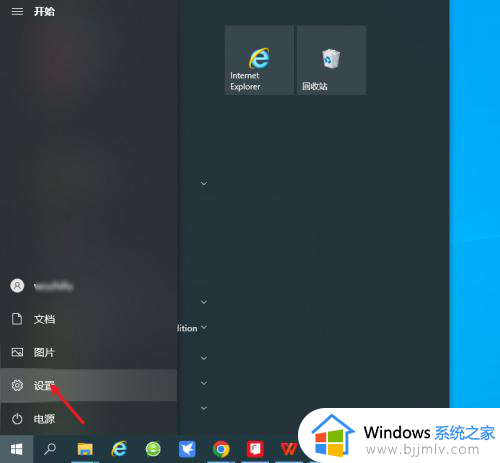
Task: Open the red square app on taskbar
Action: (255, 449)
